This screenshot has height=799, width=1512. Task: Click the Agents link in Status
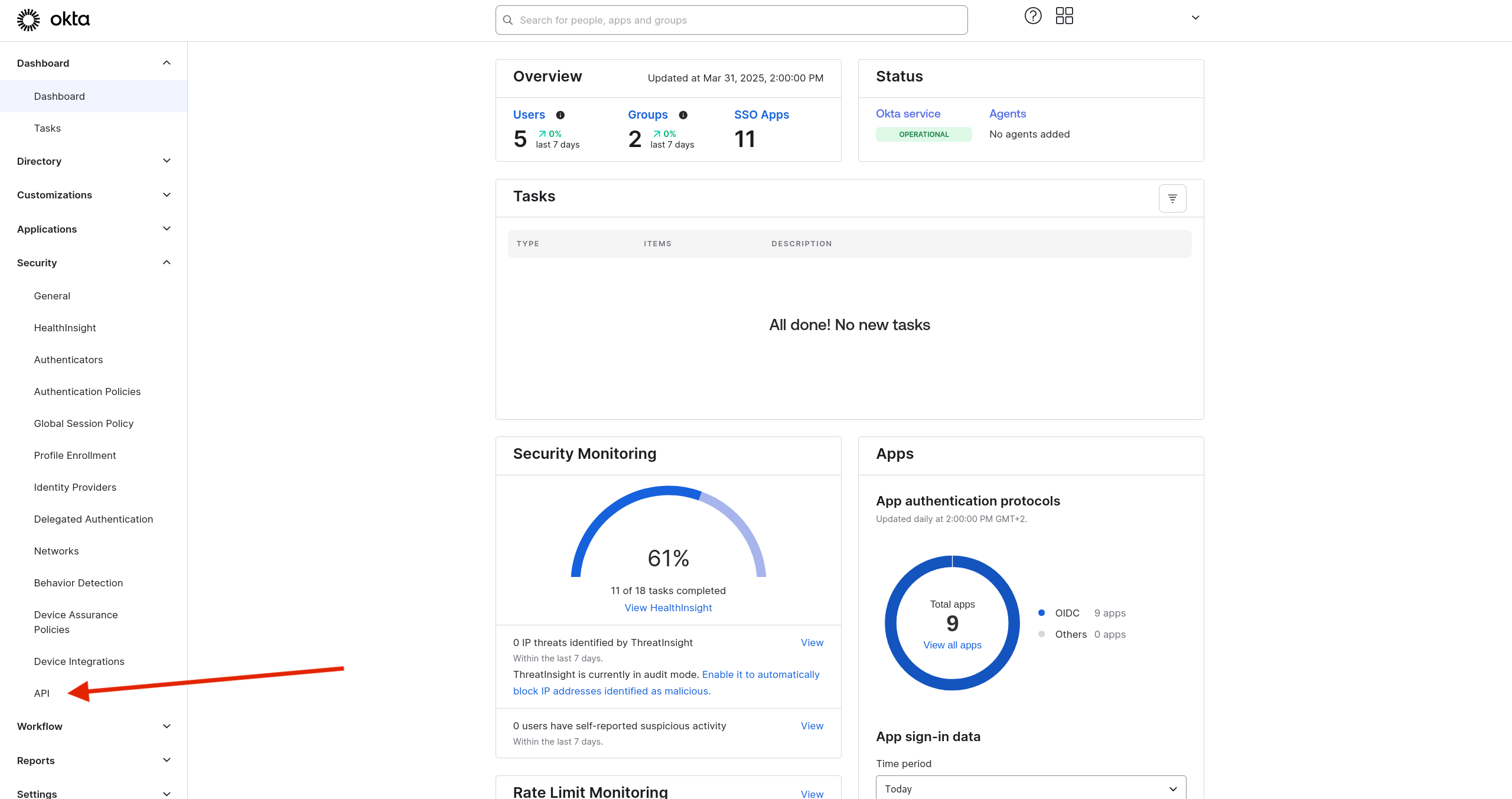click(1008, 113)
